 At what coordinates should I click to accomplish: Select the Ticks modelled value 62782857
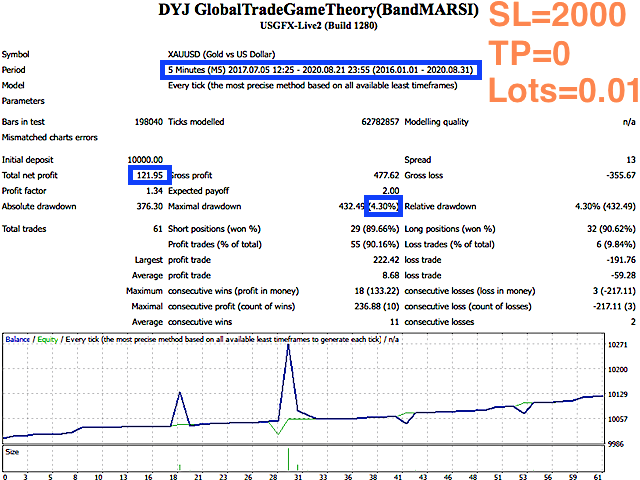[380, 122]
